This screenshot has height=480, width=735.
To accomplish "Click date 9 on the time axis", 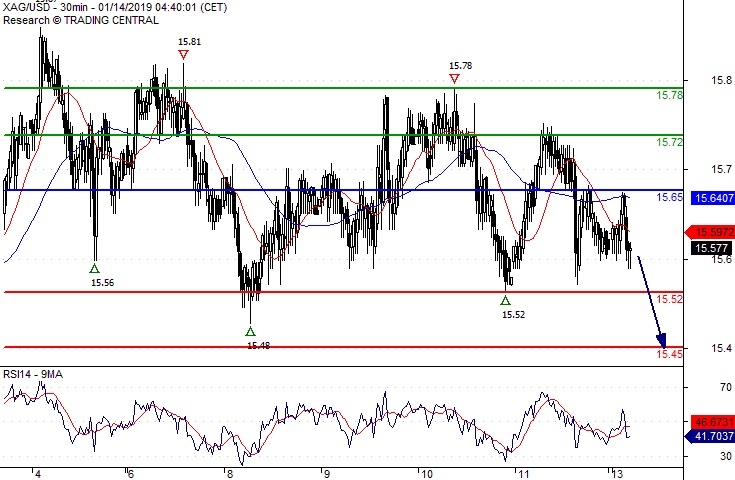I will (327, 474).
